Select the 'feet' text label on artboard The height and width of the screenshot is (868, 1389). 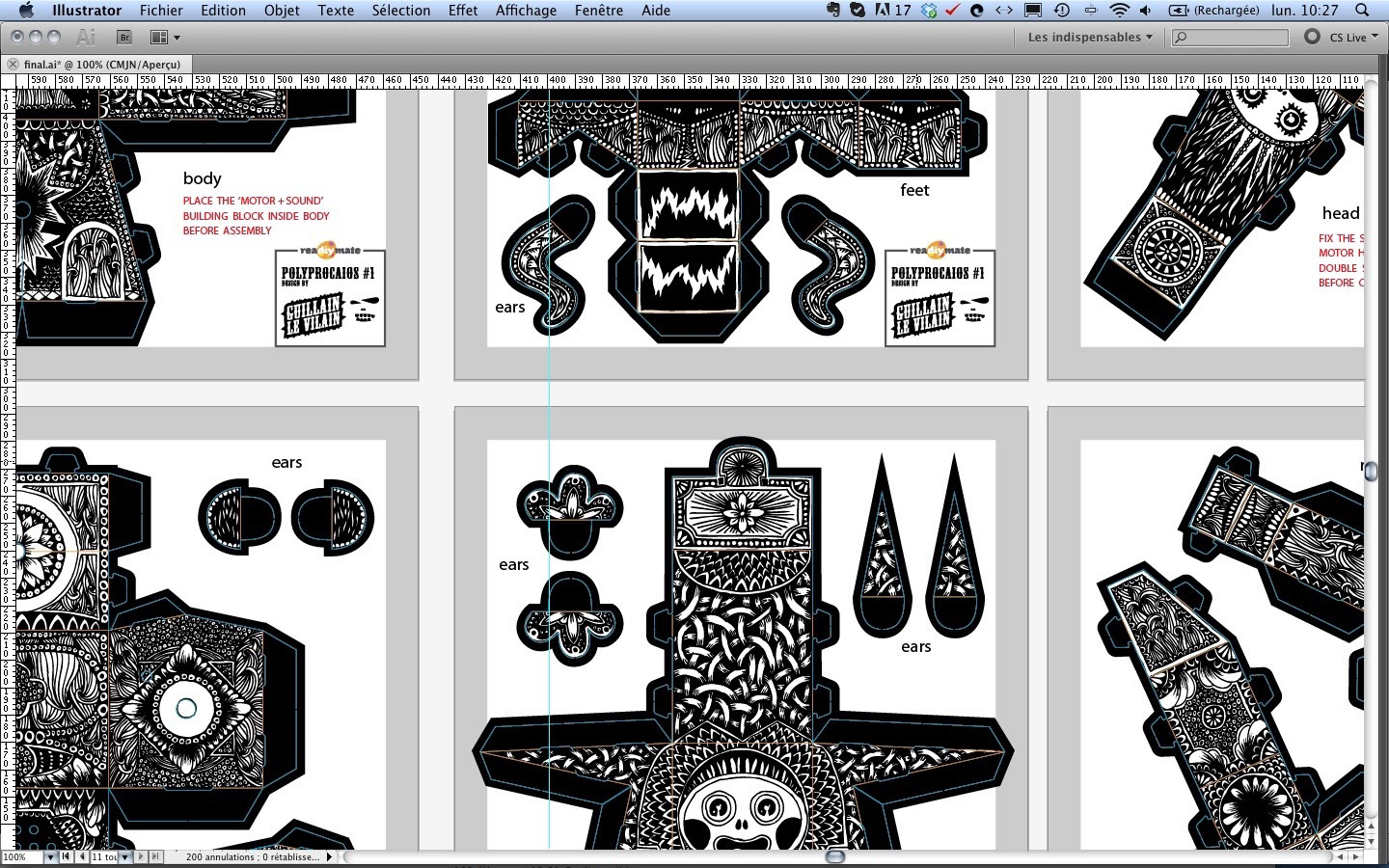(914, 190)
